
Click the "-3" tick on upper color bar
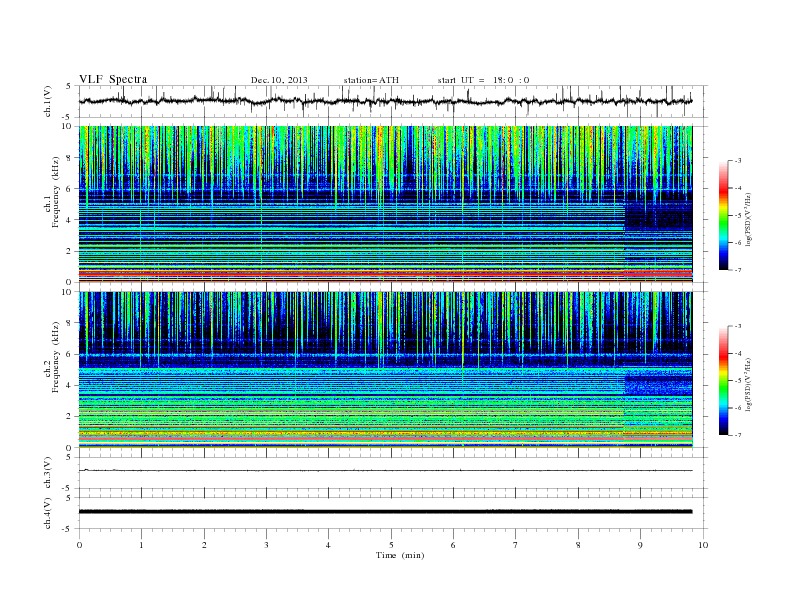click(738, 161)
